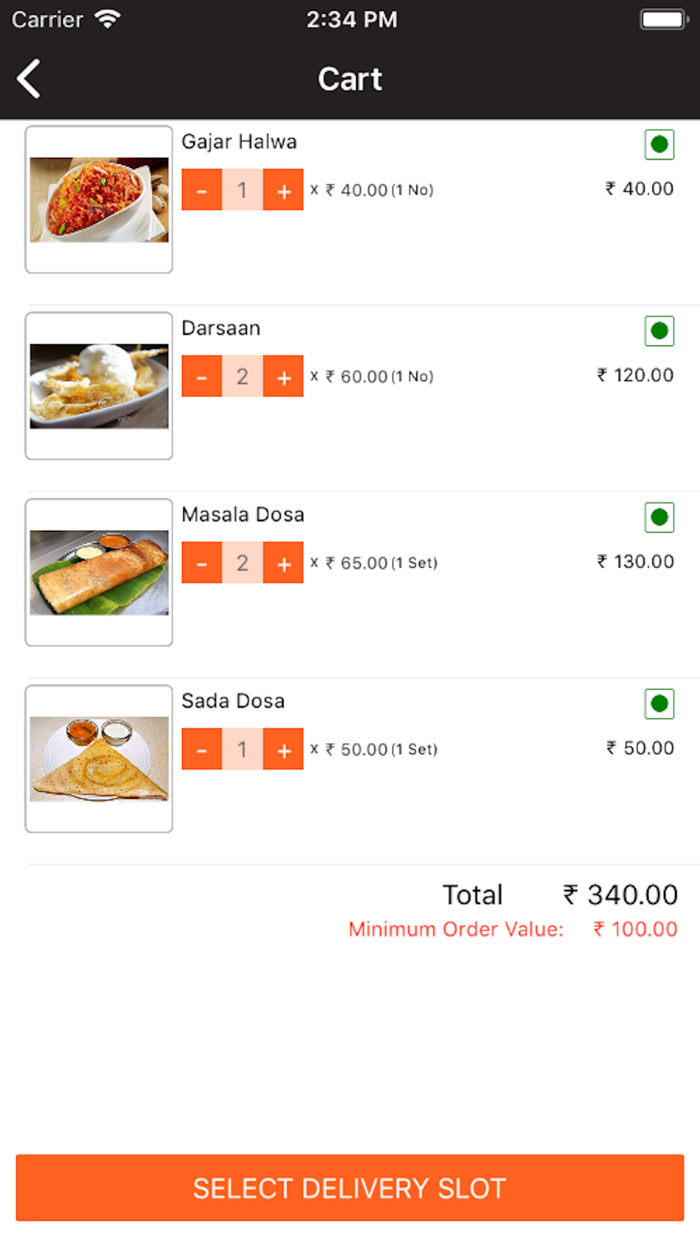Tap Masala Dosa veg indicator

tap(659, 517)
